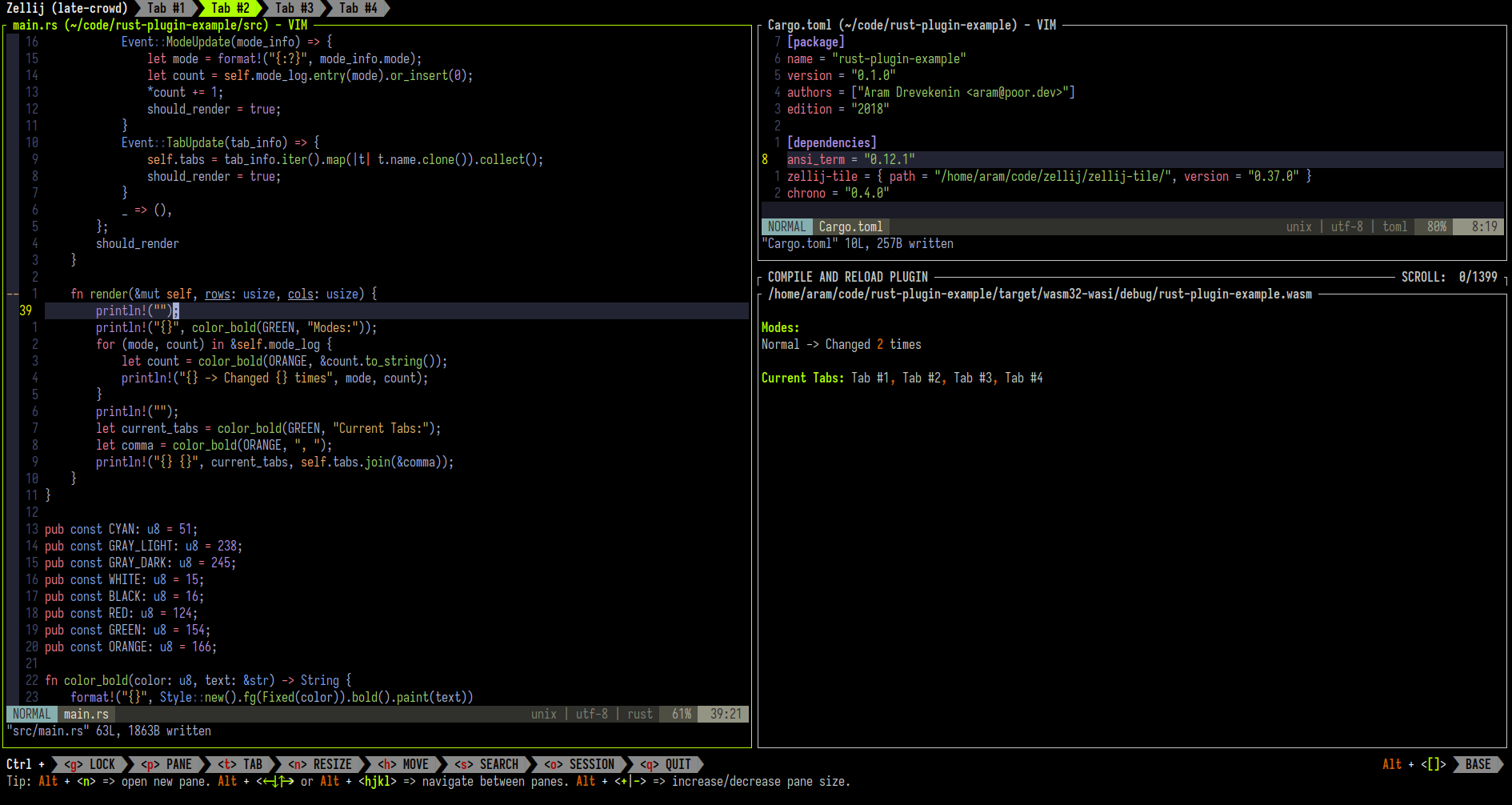This screenshot has width=1512, height=805.
Task: Click the [dependencies] section header
Action: (832, 142)
